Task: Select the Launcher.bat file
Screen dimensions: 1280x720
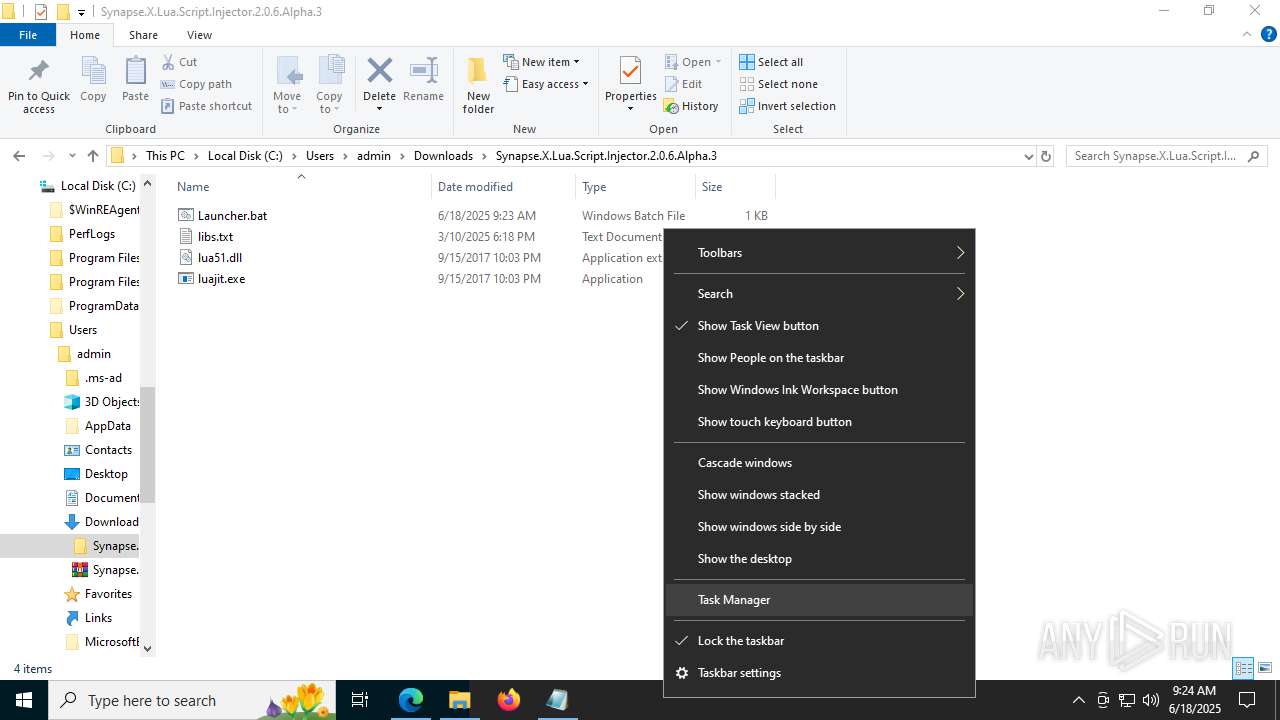Action: click(232, 216)
